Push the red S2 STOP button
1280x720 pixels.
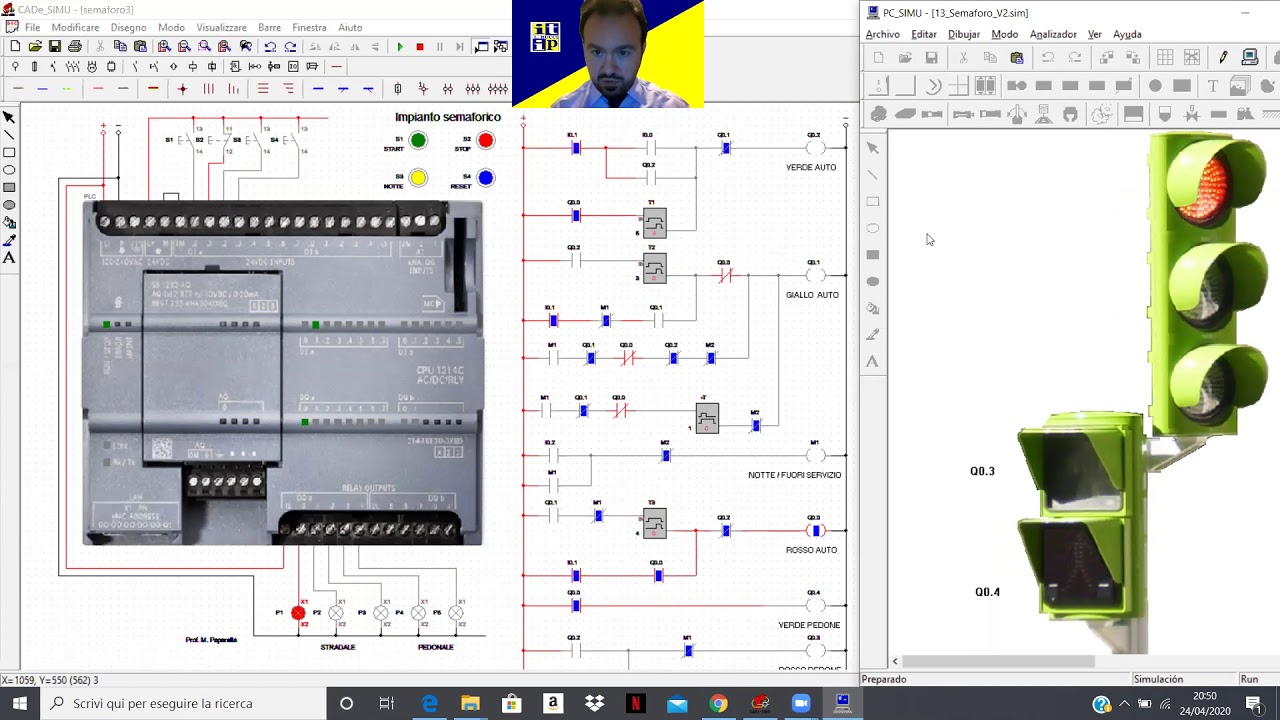tap(486, 141)
